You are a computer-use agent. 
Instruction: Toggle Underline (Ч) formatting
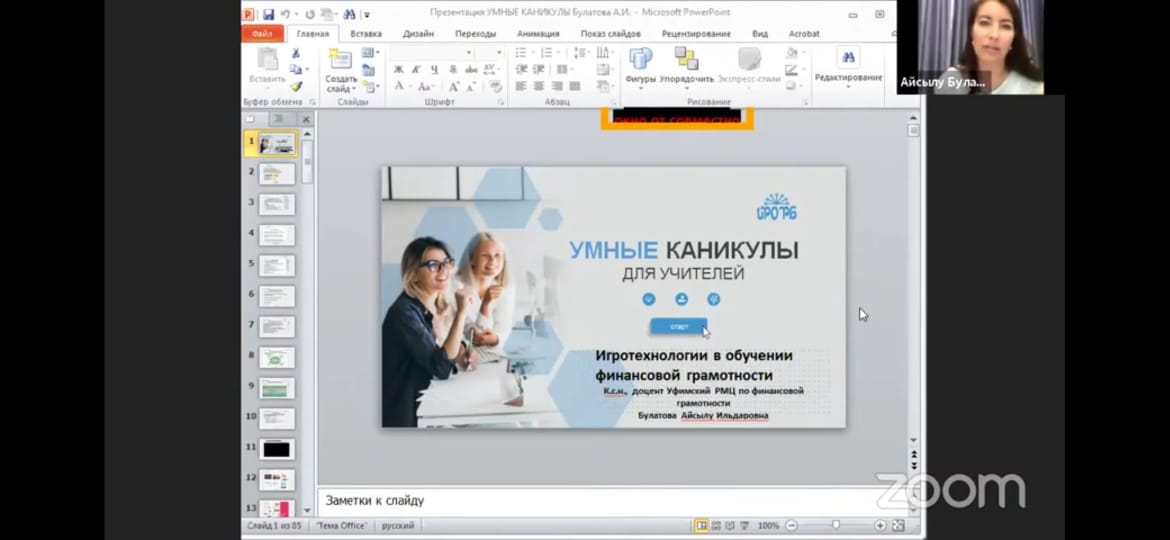[x=433, y=70]
